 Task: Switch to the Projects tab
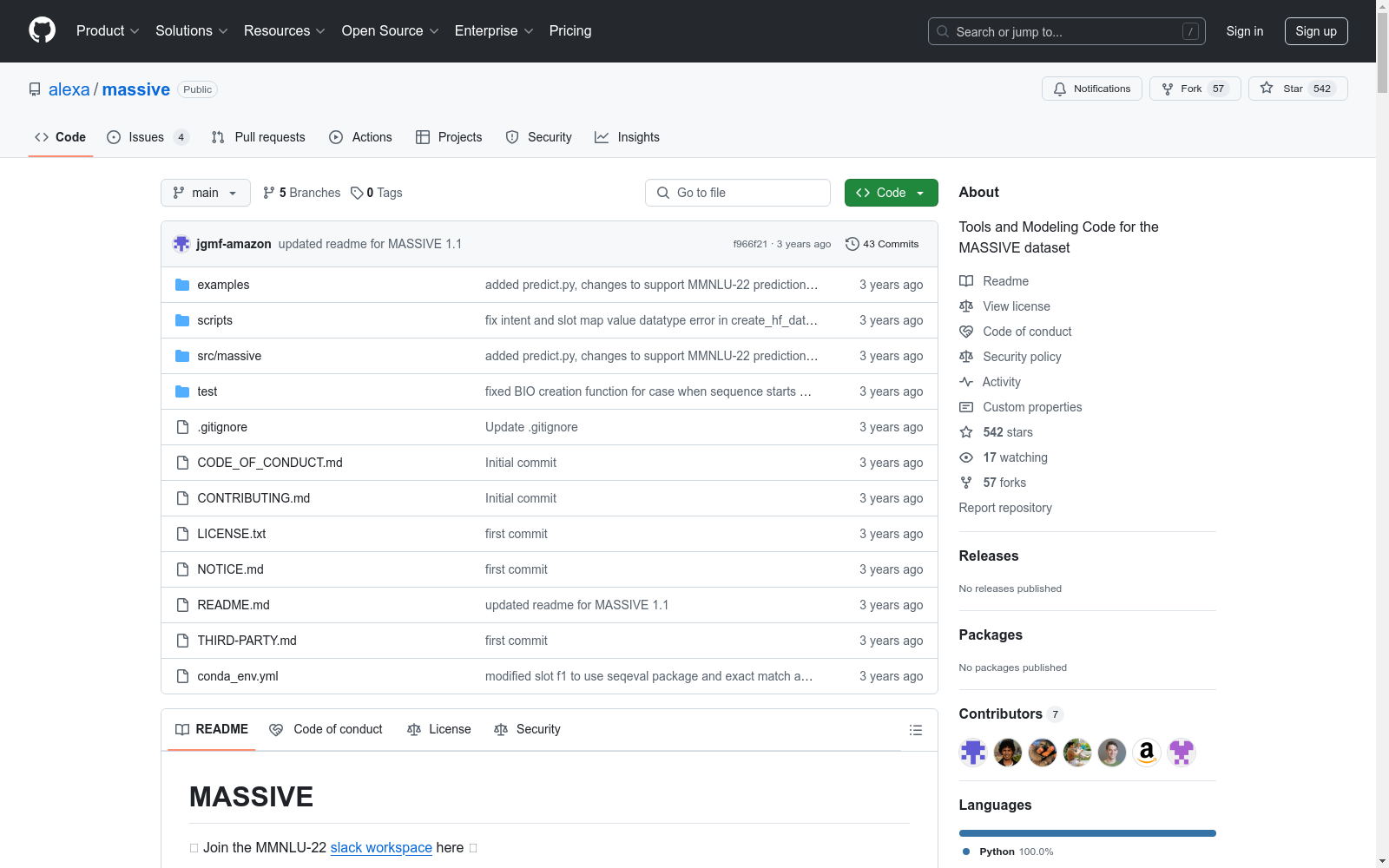[x=449, y=137]
